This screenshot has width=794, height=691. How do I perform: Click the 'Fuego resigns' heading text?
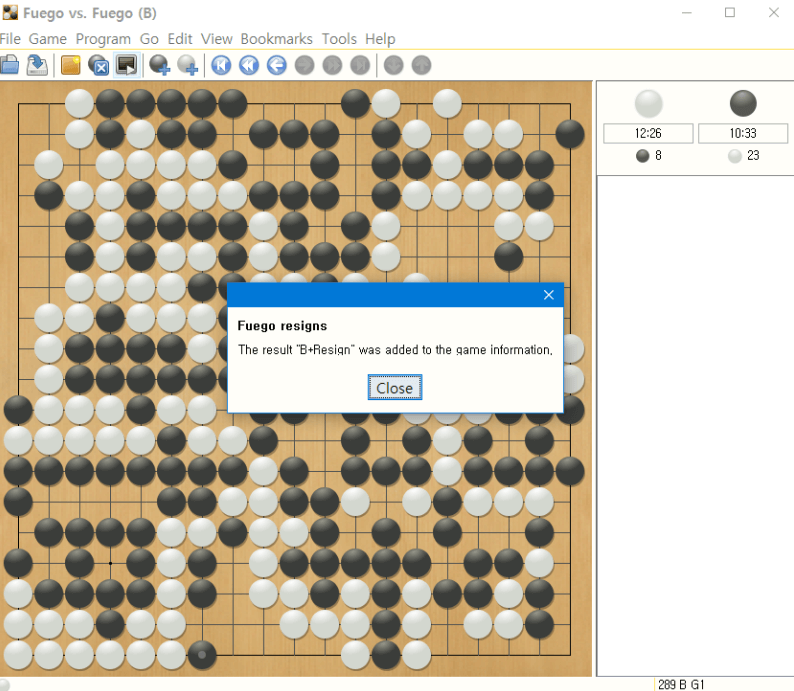[282, 326]
